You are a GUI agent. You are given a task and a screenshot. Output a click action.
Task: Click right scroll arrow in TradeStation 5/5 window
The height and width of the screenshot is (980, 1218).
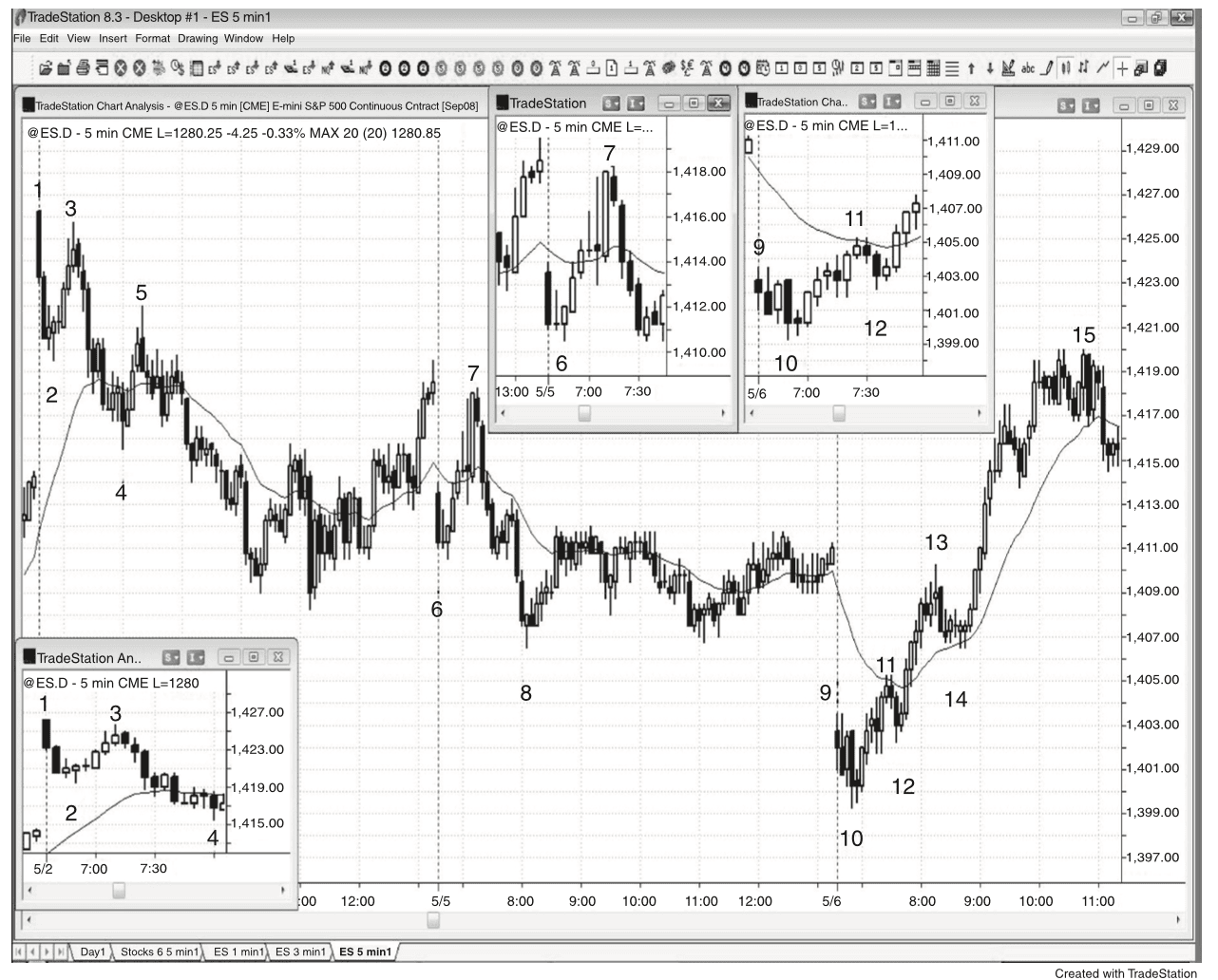tap(723, 413)
